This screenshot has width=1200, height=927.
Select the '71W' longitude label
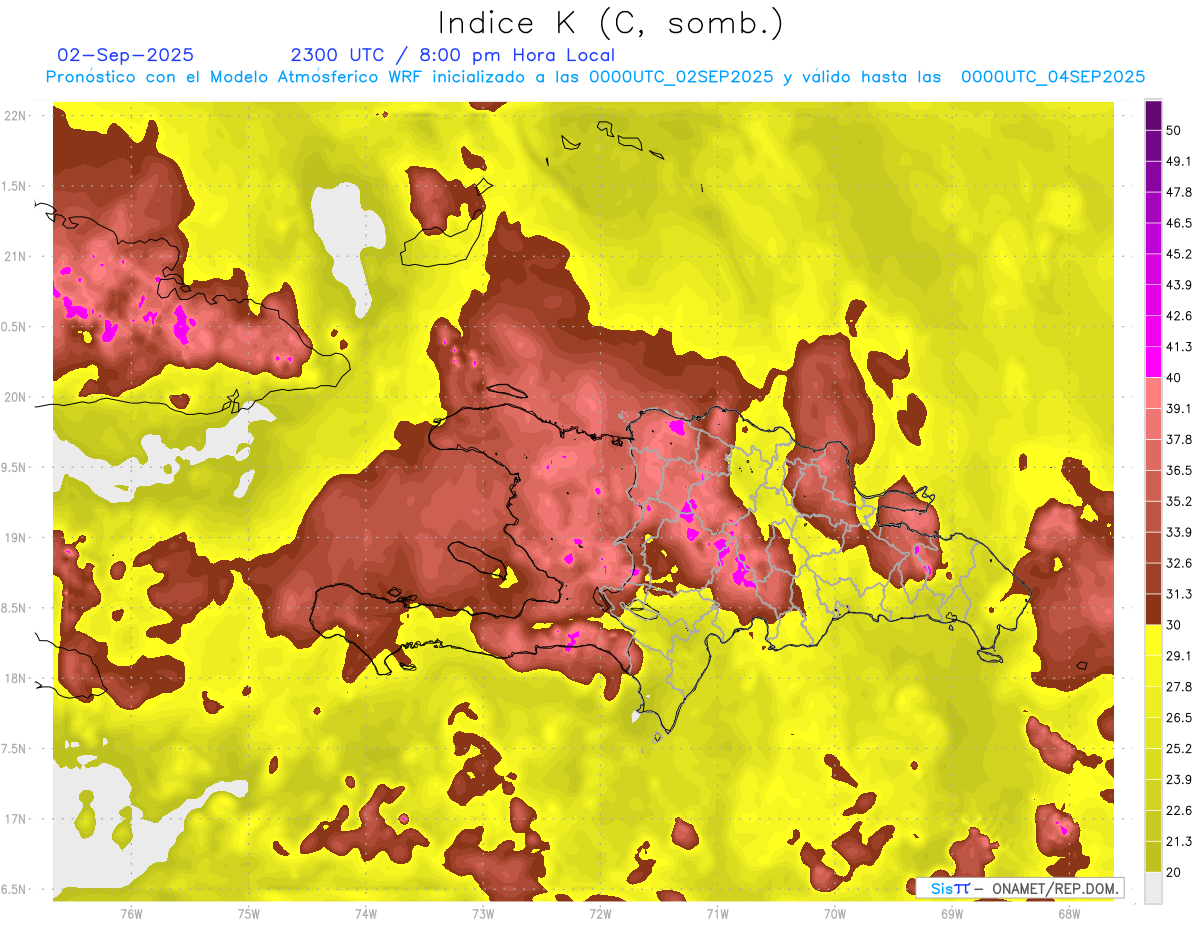pyautogui.click(x=717, y=913)
